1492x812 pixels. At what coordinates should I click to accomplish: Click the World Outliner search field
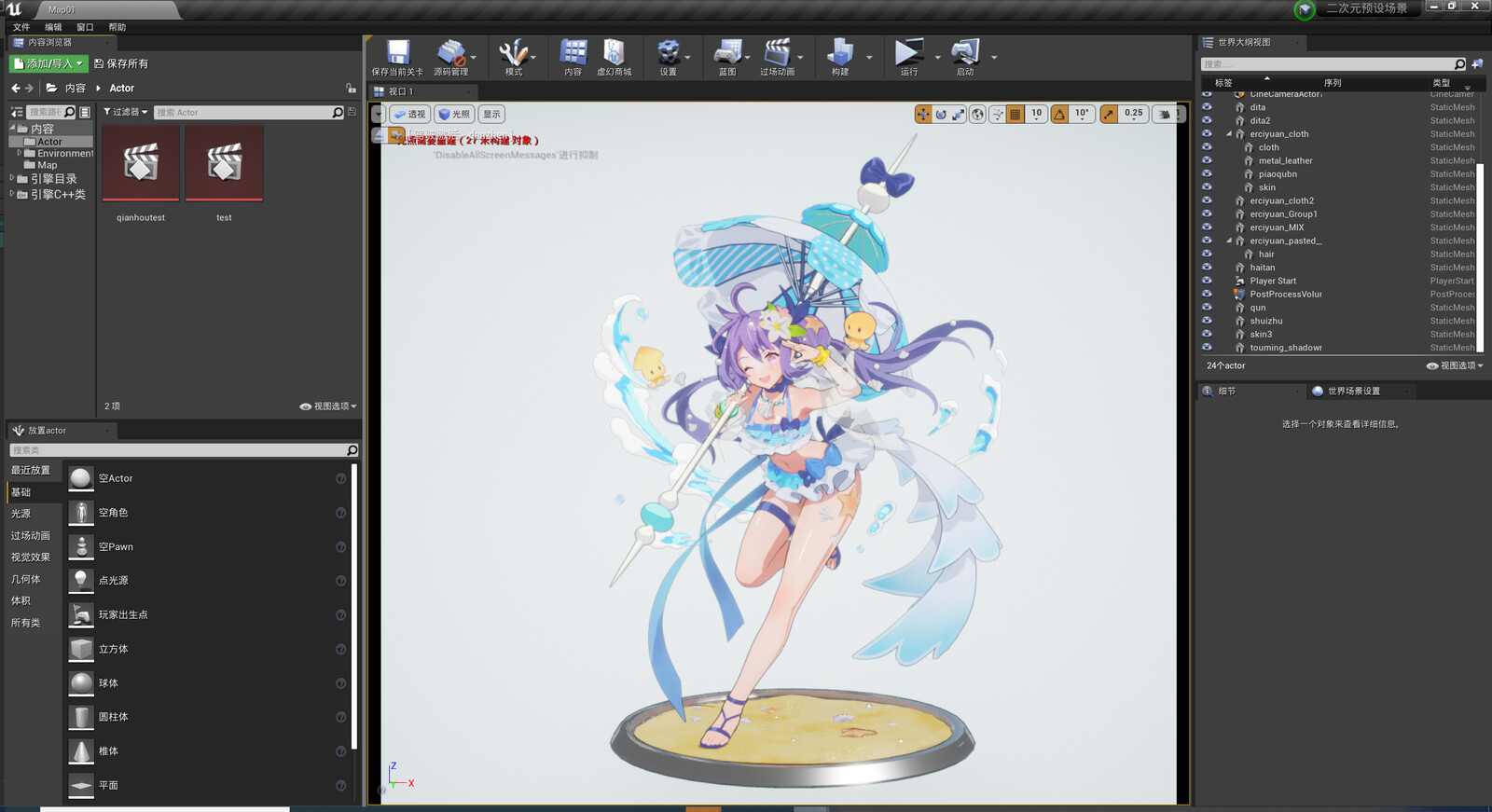[1333, 64]
